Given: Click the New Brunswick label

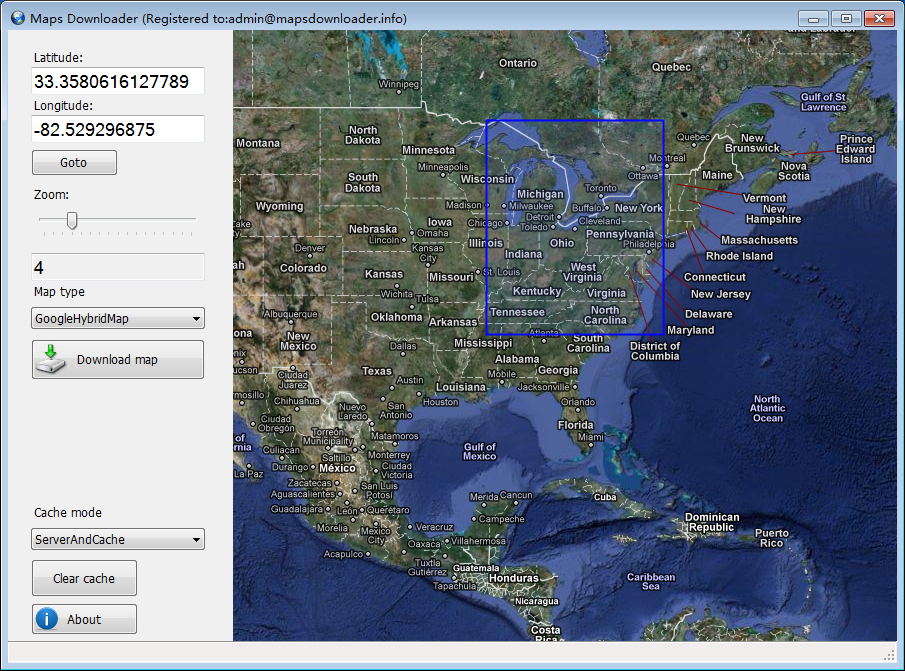Looking at the screenshot, I should pyautogui.click(x=753, y=143).
